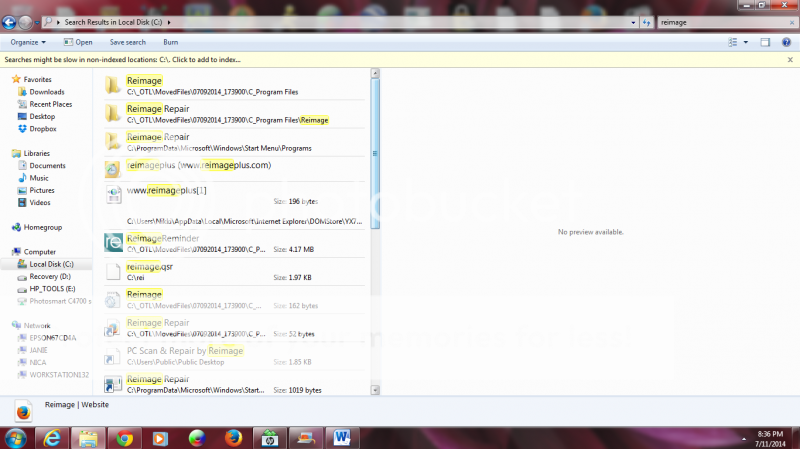Open Microsoft Word from the taskbar

[x=342, y=438]
